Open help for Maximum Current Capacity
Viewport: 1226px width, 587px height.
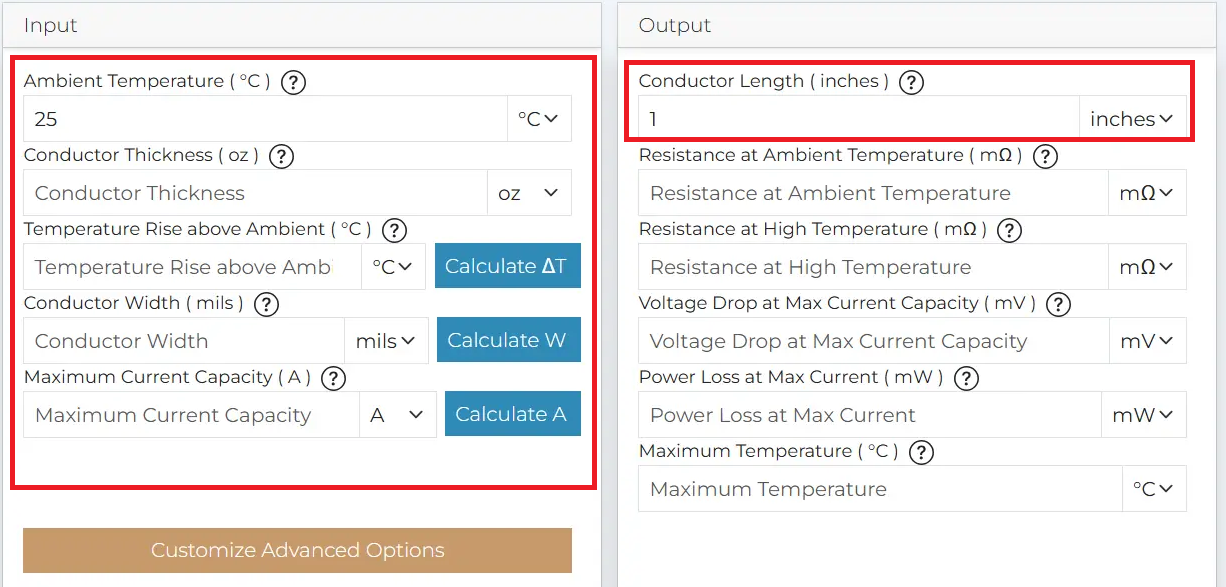click(x=333, y=378)
